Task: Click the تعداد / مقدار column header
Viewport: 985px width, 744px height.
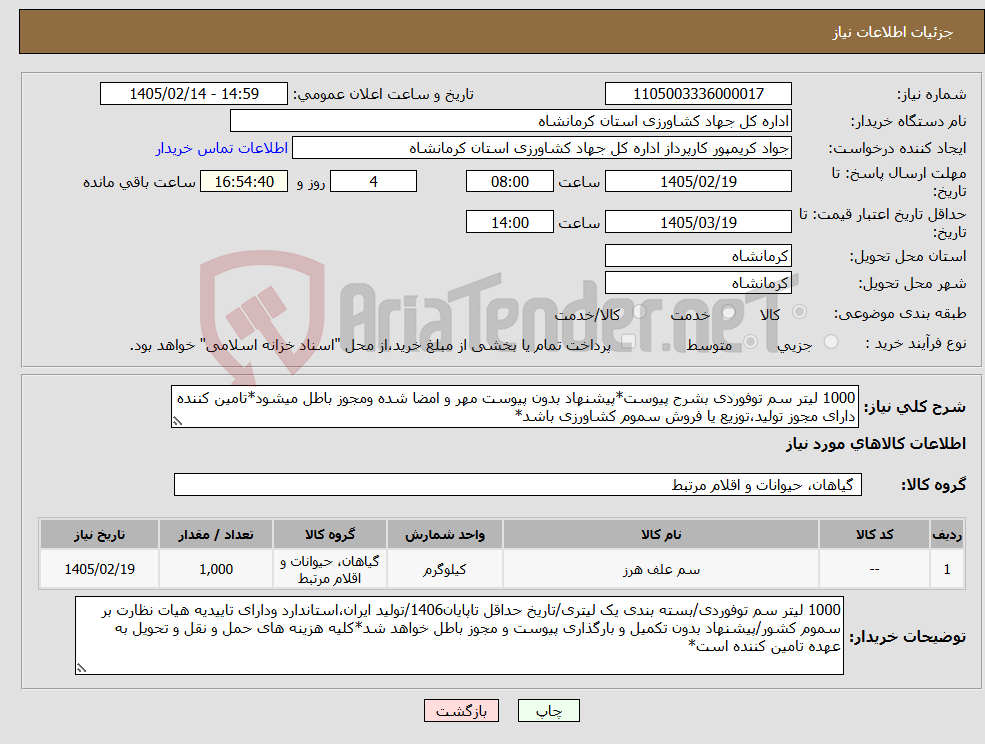Action: (215, 534)
